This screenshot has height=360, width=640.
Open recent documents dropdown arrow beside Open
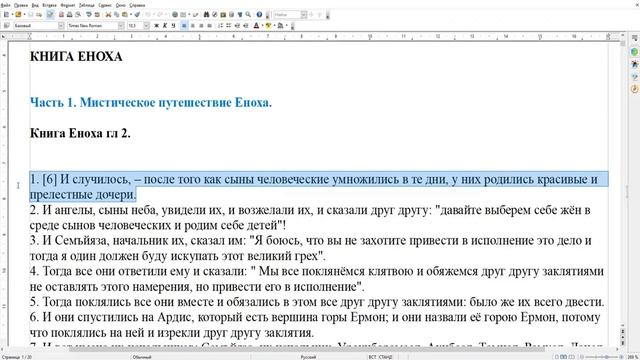tap(24, 15)
